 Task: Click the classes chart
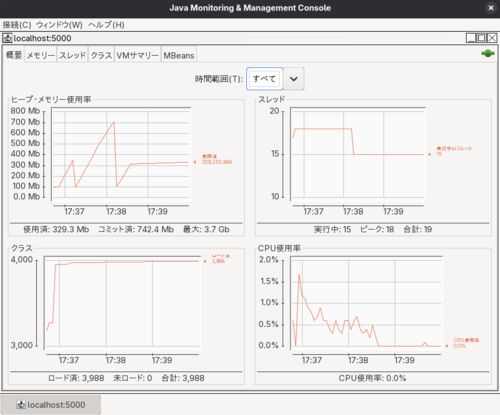pyautogui.click(x=123, y=303)
